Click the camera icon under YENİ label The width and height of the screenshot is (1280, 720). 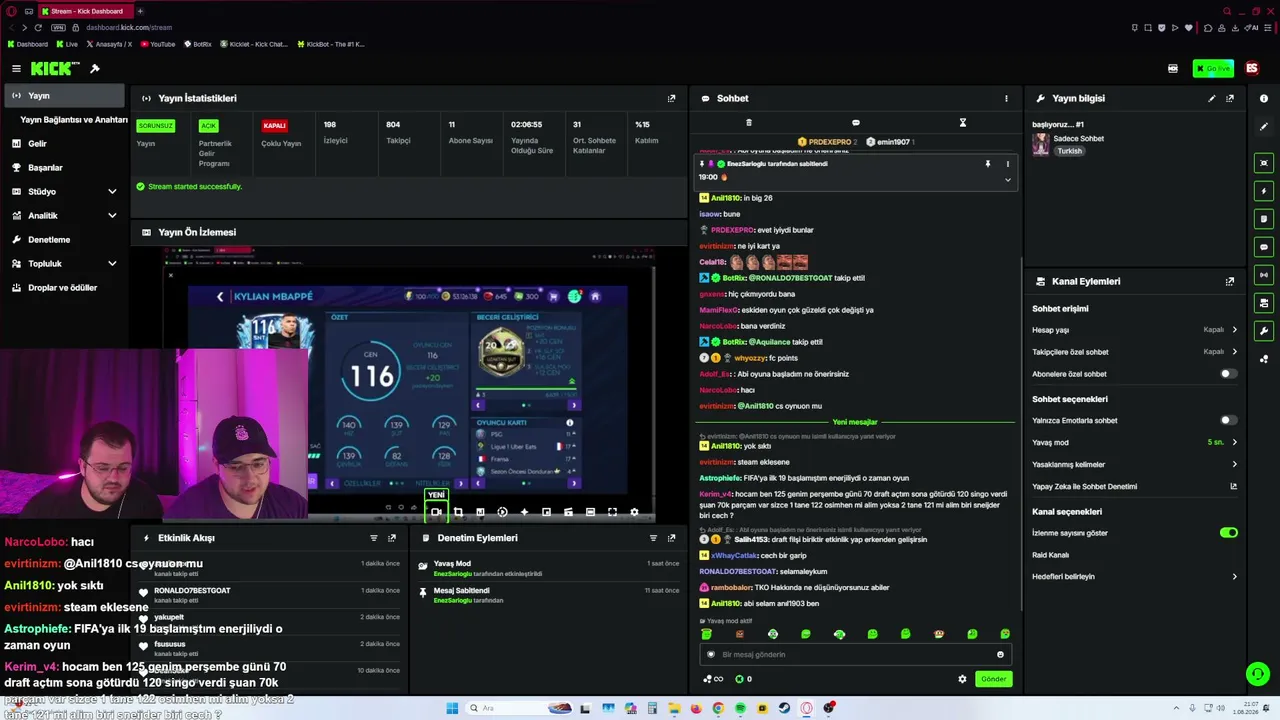point(436,512)
